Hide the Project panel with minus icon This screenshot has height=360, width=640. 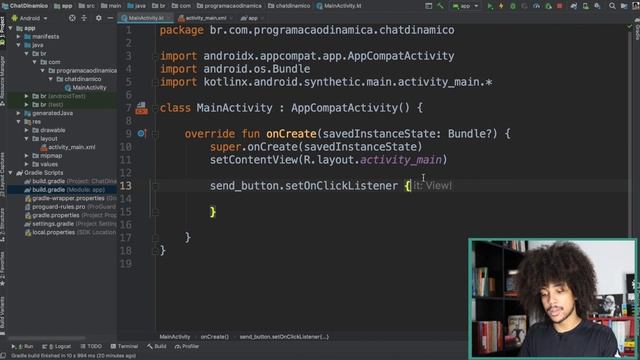(110, 18)
